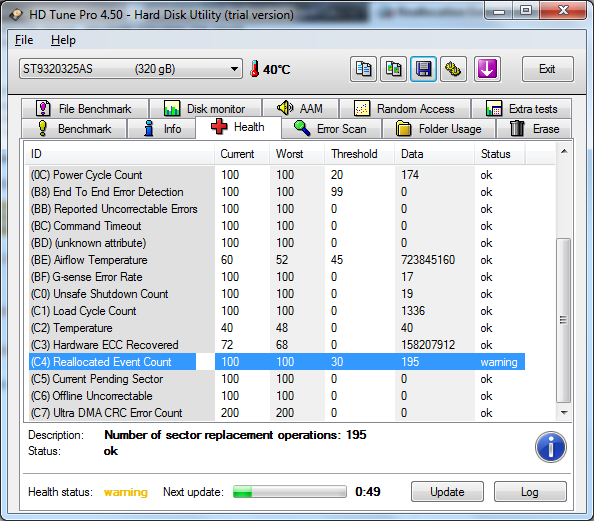Click the scrollbar down arrow
The height and width of the screenshot is (521, 594).
click(564, 413)
